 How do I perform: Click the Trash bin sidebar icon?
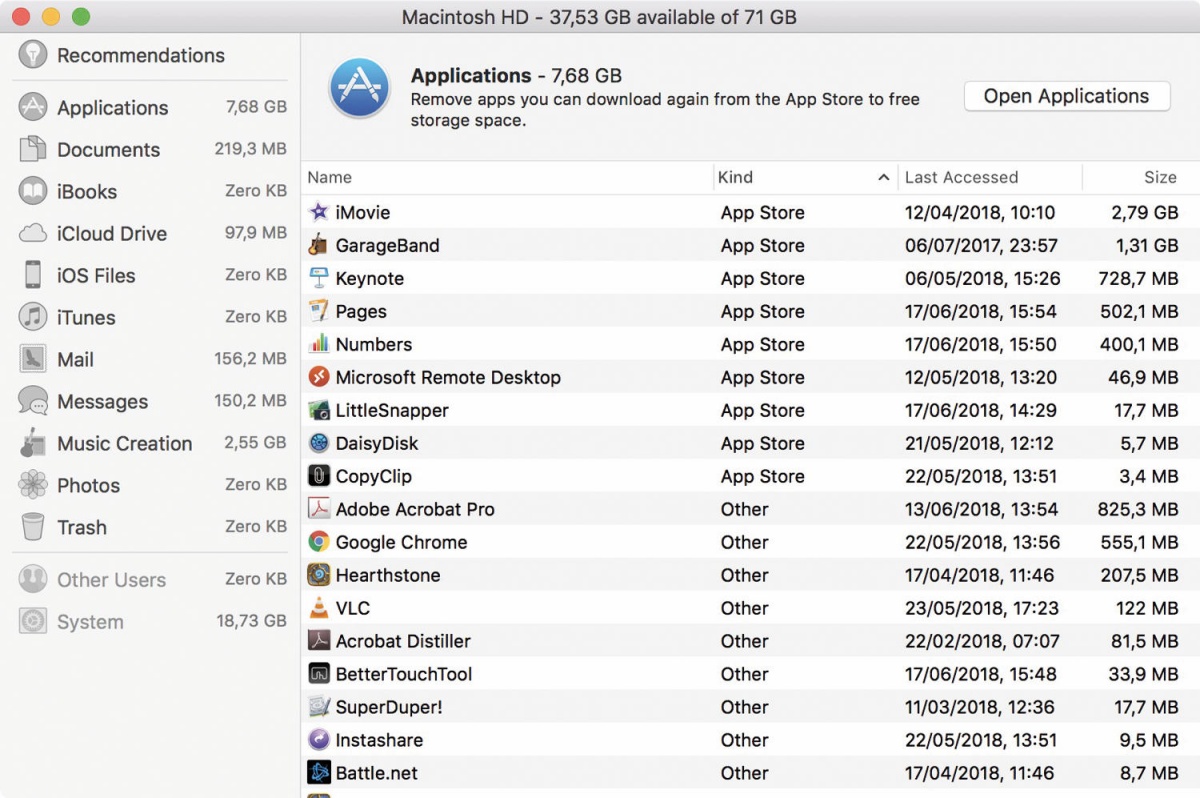pos(33,527)
